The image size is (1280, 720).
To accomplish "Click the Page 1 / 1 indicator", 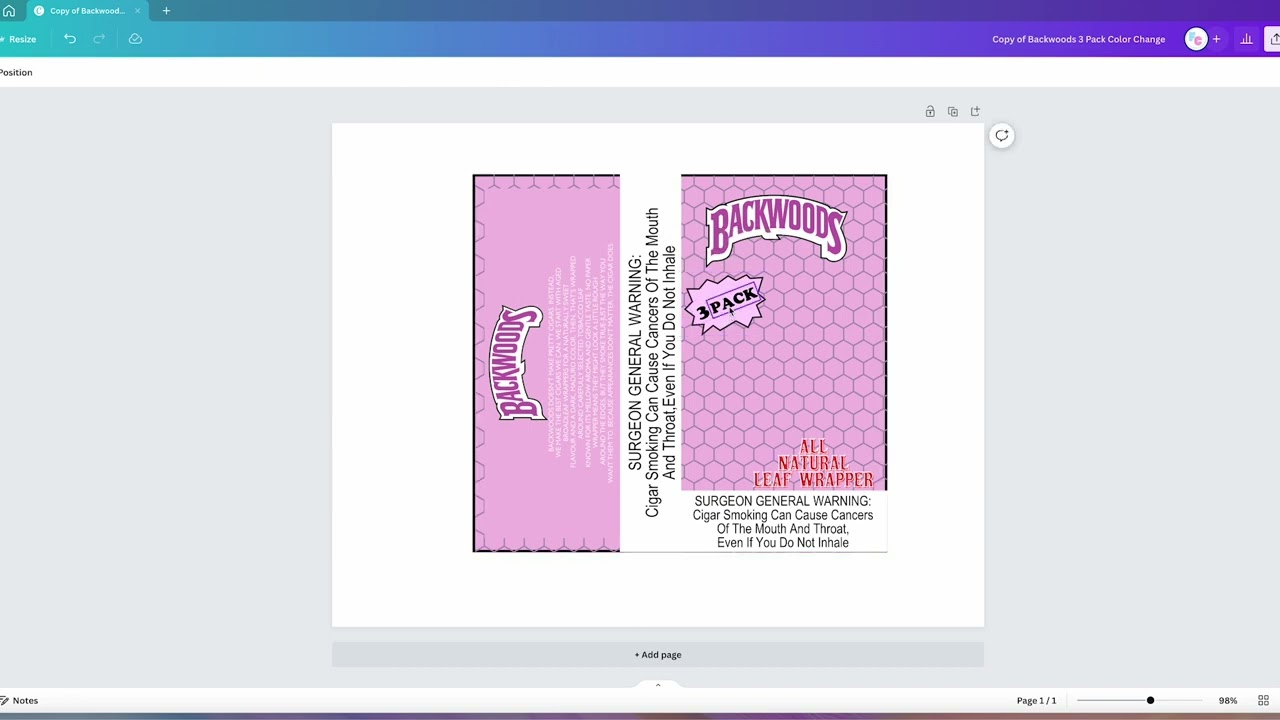I will point(1036,700).
